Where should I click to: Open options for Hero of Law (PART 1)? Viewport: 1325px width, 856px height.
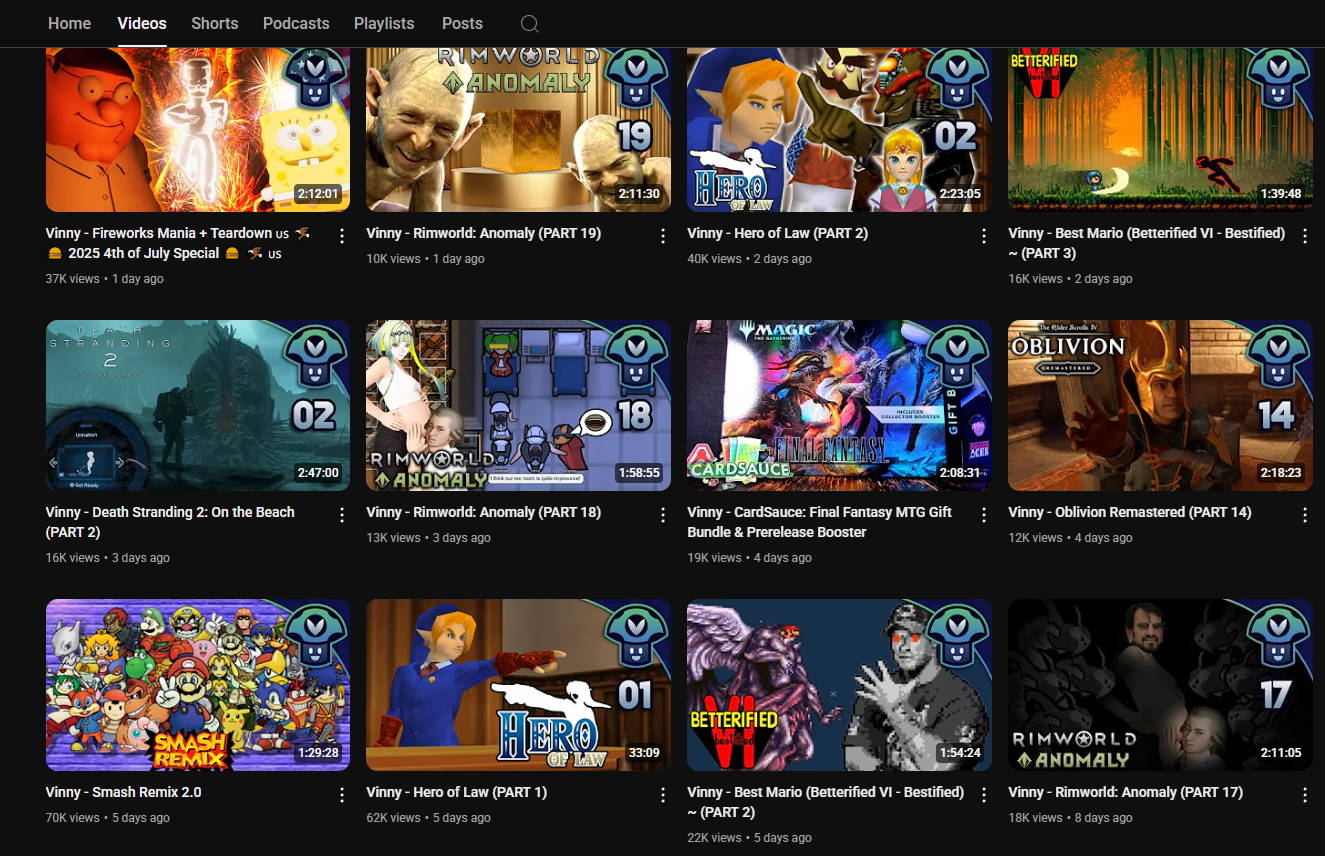coord(662,795)
